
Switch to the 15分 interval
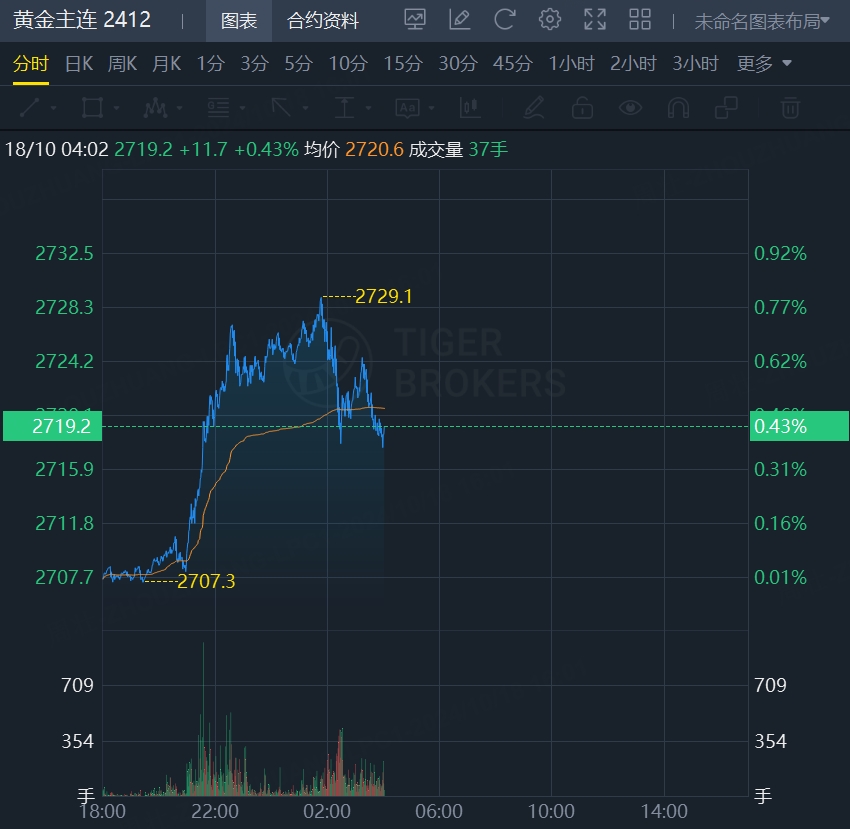(403, 64)
